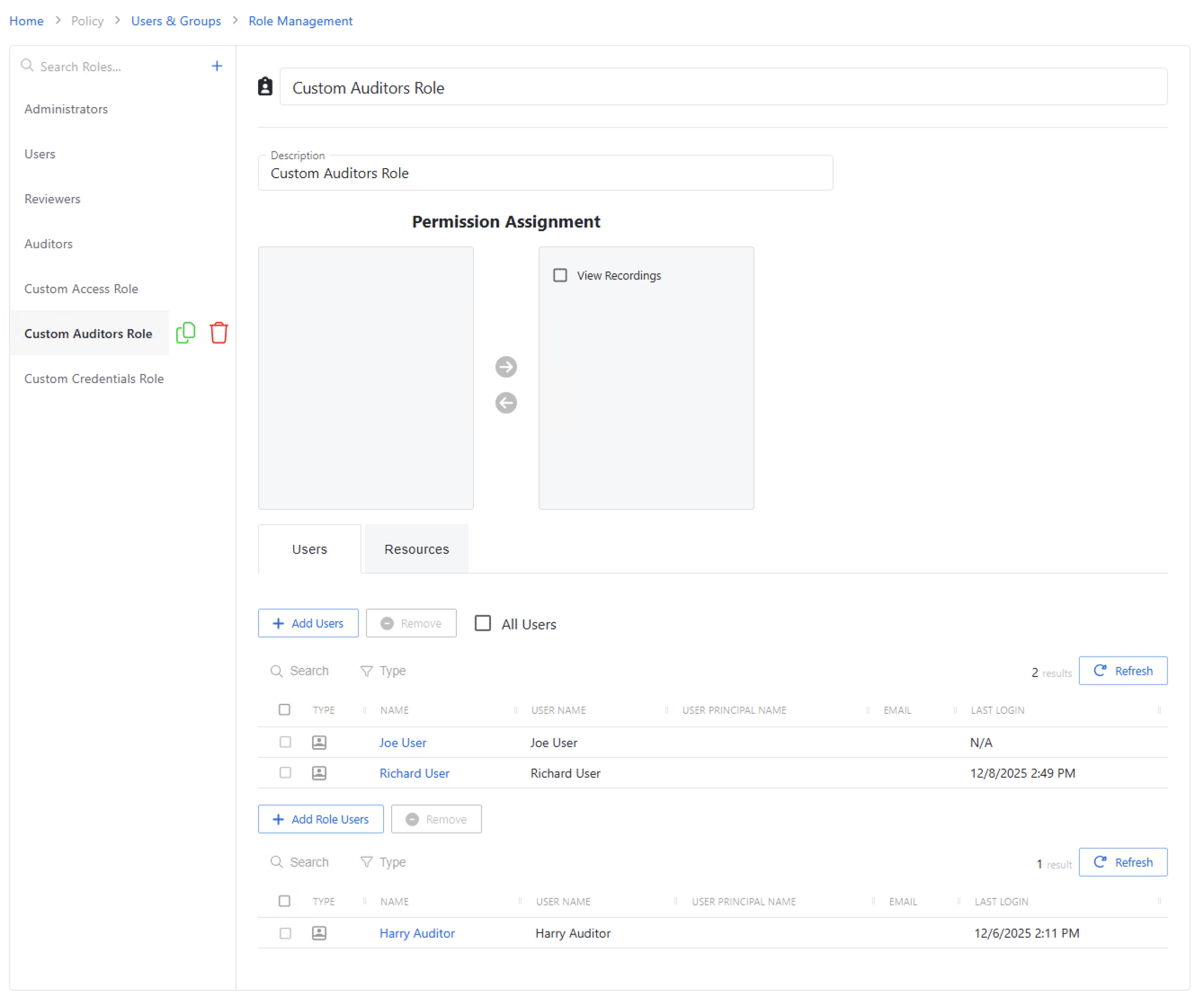Switch to the Resources tab

click(x=416, y=548)
